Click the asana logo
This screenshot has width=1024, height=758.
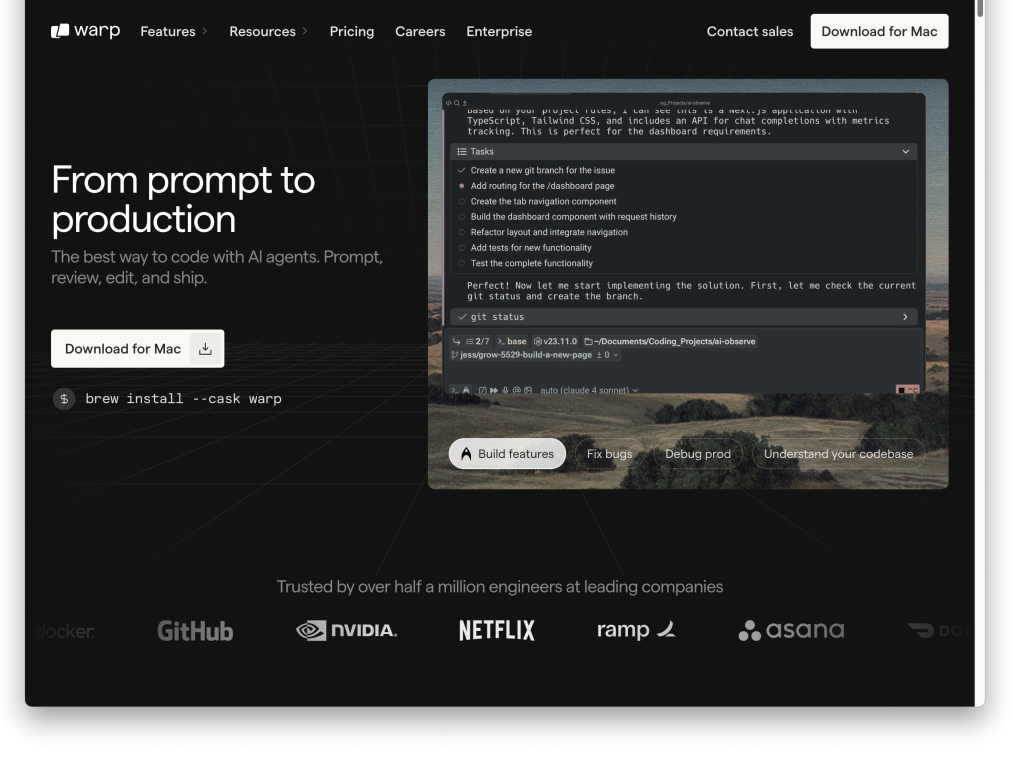(791, 630)
